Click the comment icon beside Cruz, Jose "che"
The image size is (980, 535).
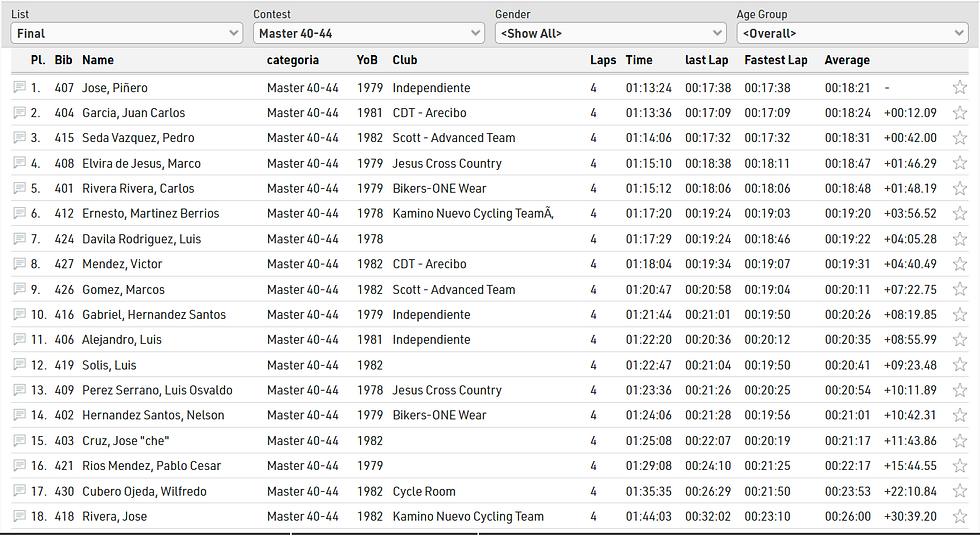tap(19, 441)
